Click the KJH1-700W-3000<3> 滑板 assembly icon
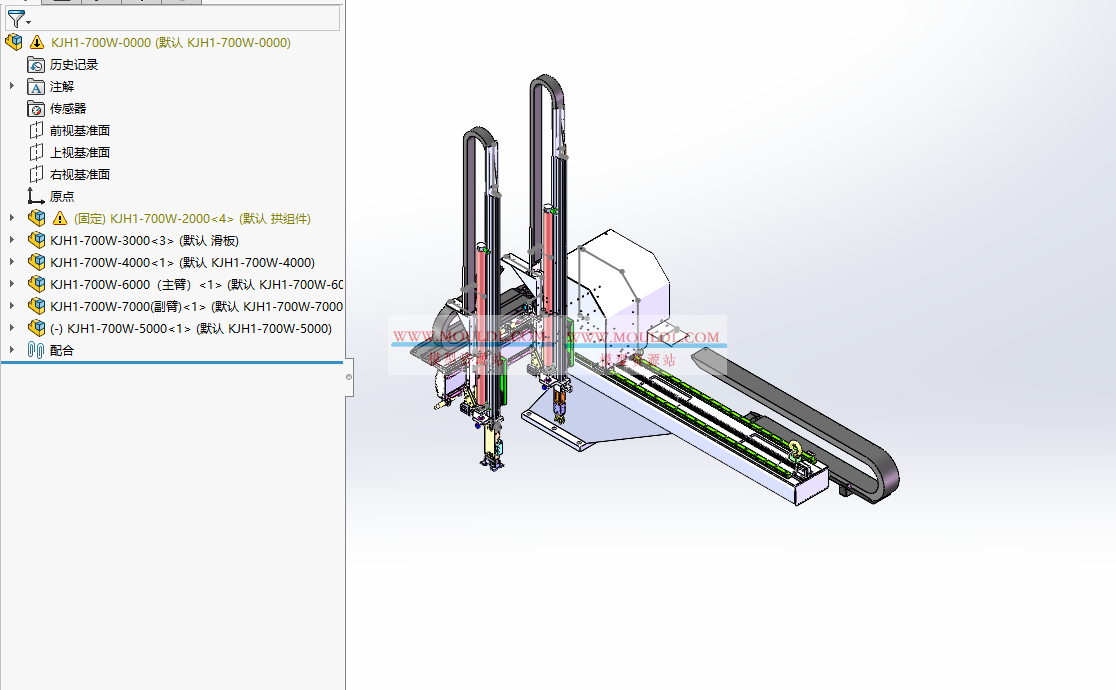The image size is (1116, 690). [x=37, y=240]
